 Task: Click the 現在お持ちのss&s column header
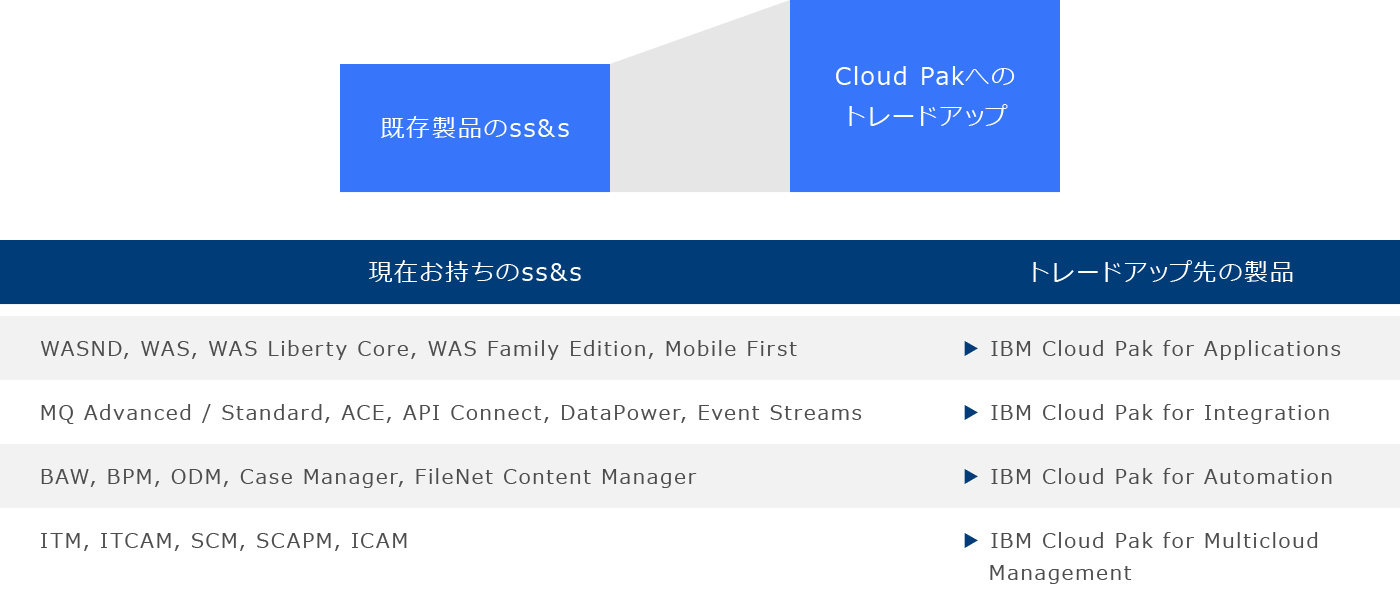pos(475,272)
